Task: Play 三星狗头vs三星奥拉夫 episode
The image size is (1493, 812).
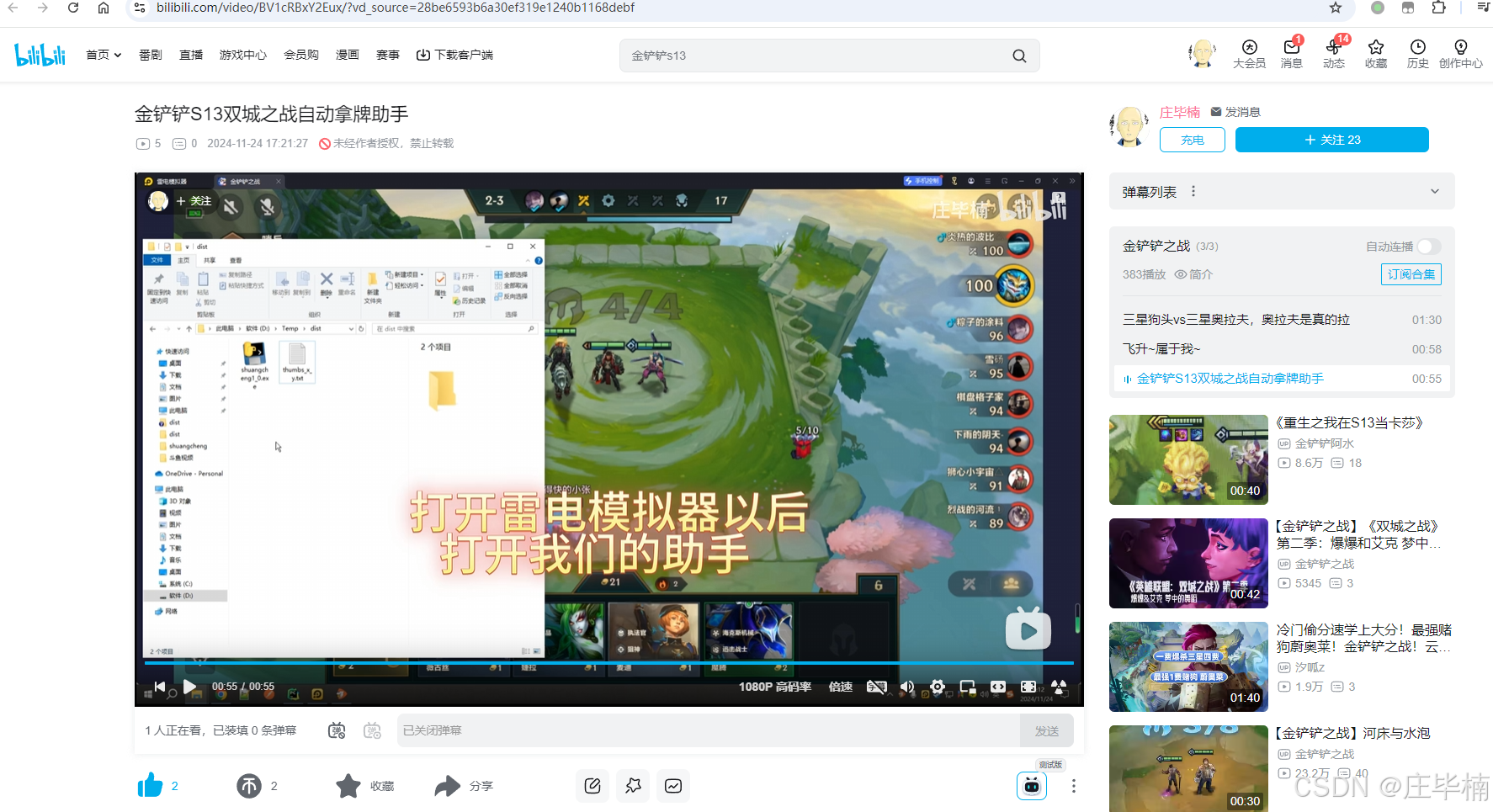Action: click(x=1282, y=320)
